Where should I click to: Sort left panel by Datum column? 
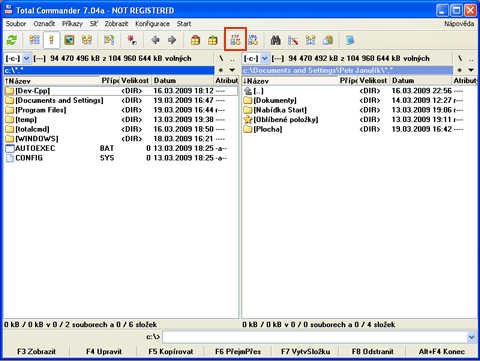[182, 81]
